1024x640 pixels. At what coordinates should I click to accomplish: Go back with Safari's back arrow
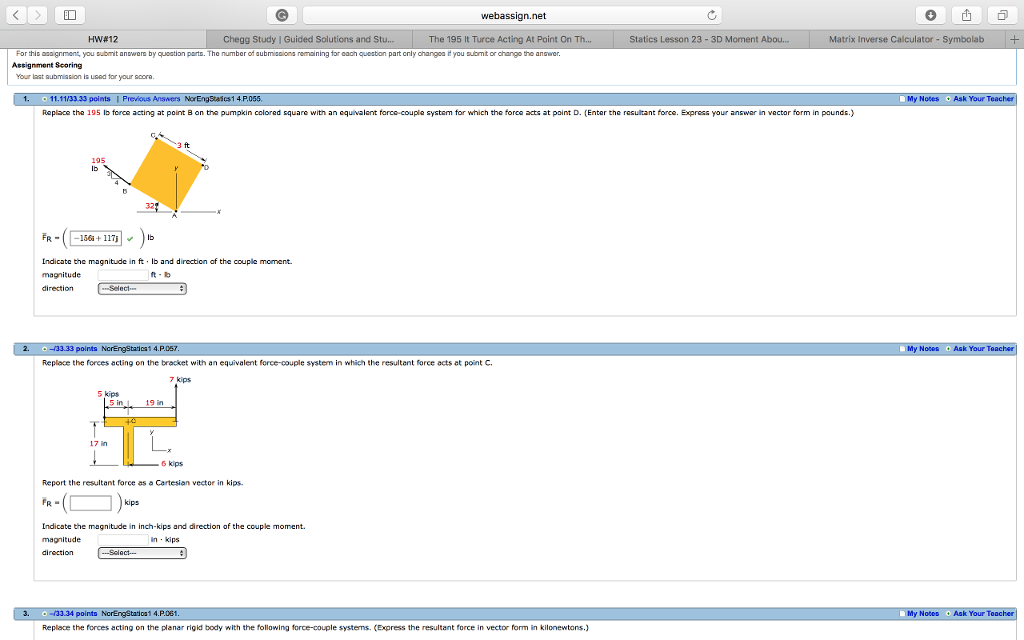point(16,15)
